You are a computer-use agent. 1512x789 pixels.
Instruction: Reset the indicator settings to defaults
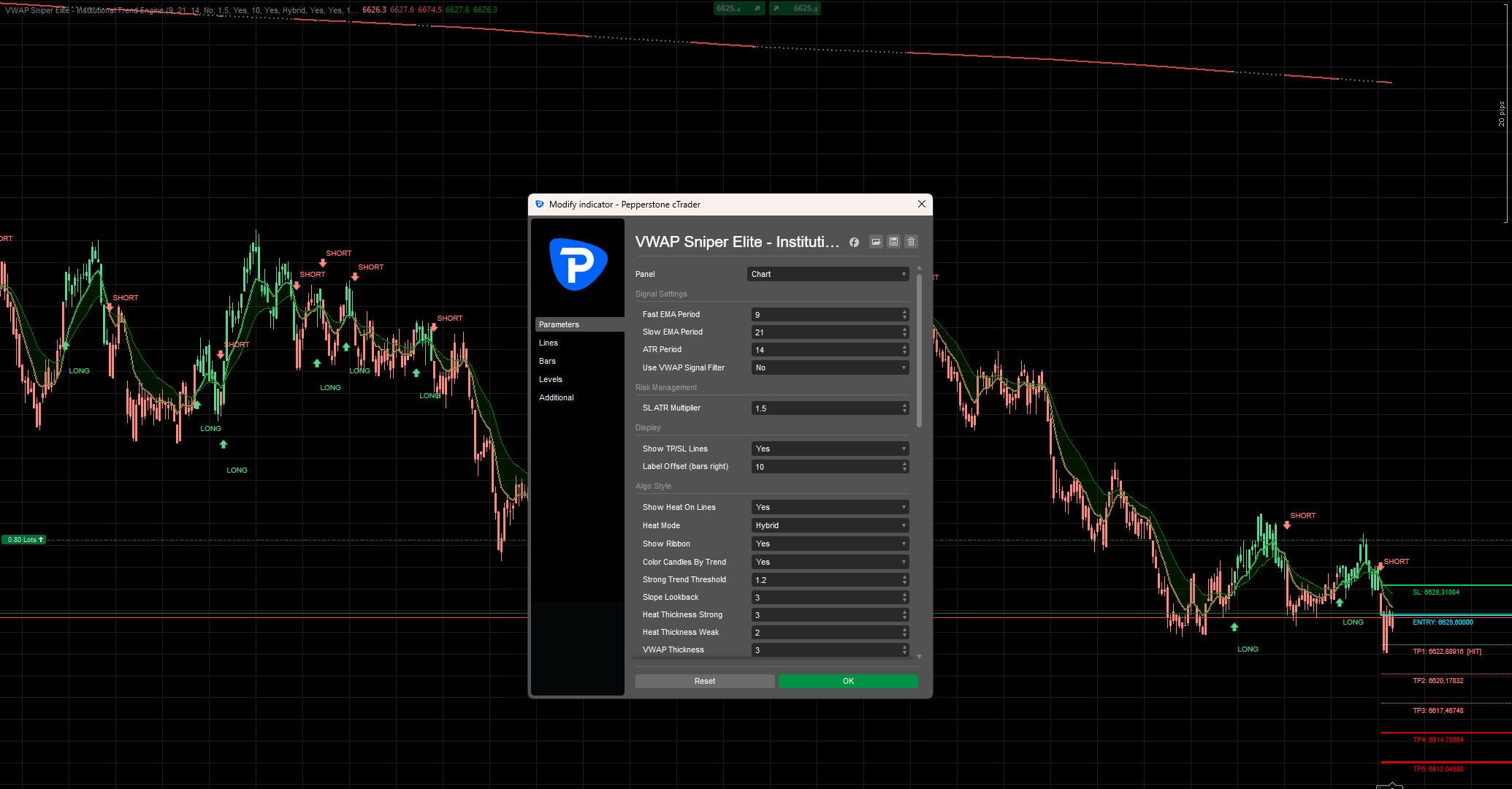click(704, 680)
